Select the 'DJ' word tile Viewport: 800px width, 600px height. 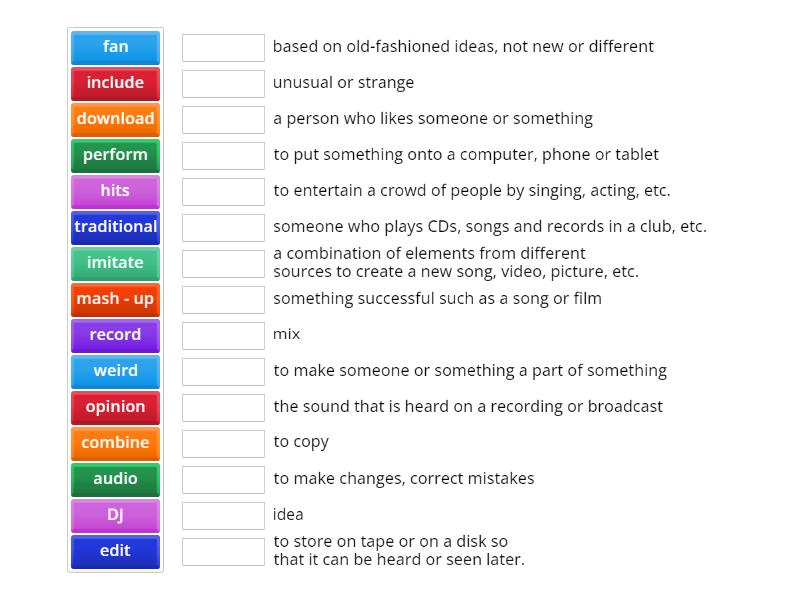(x=115, y=515)
